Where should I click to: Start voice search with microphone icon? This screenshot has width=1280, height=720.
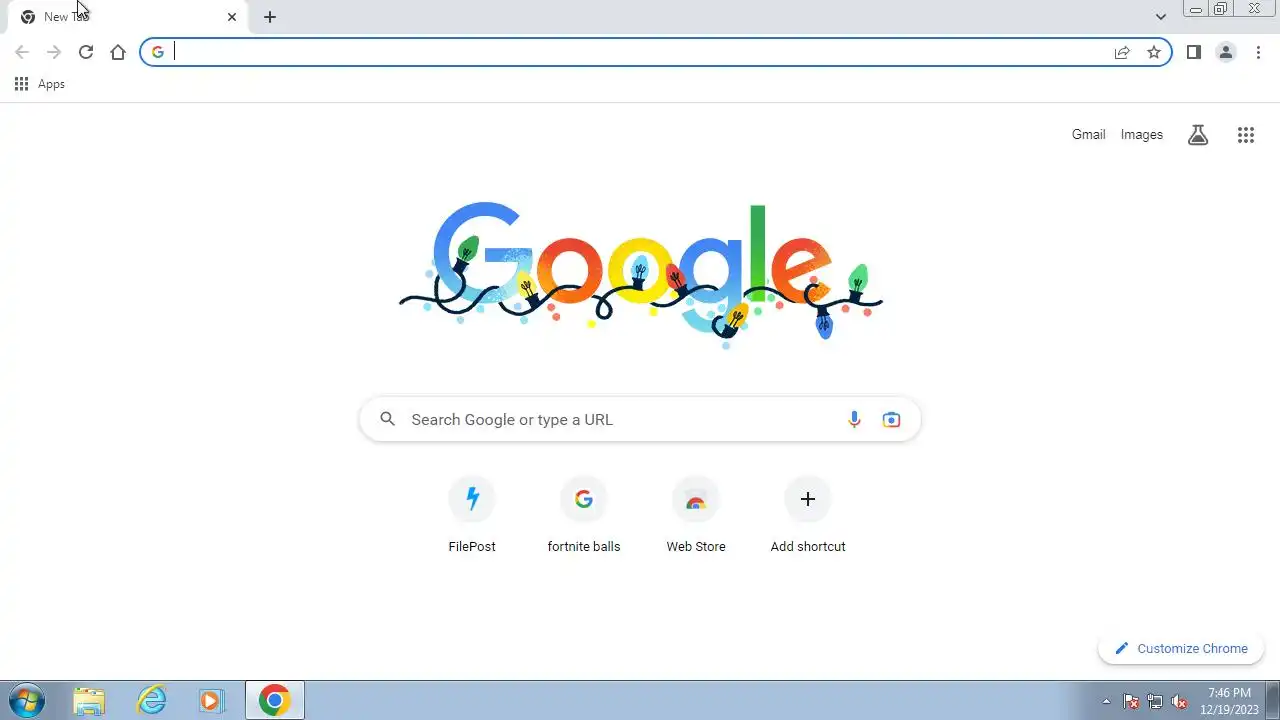854,420
